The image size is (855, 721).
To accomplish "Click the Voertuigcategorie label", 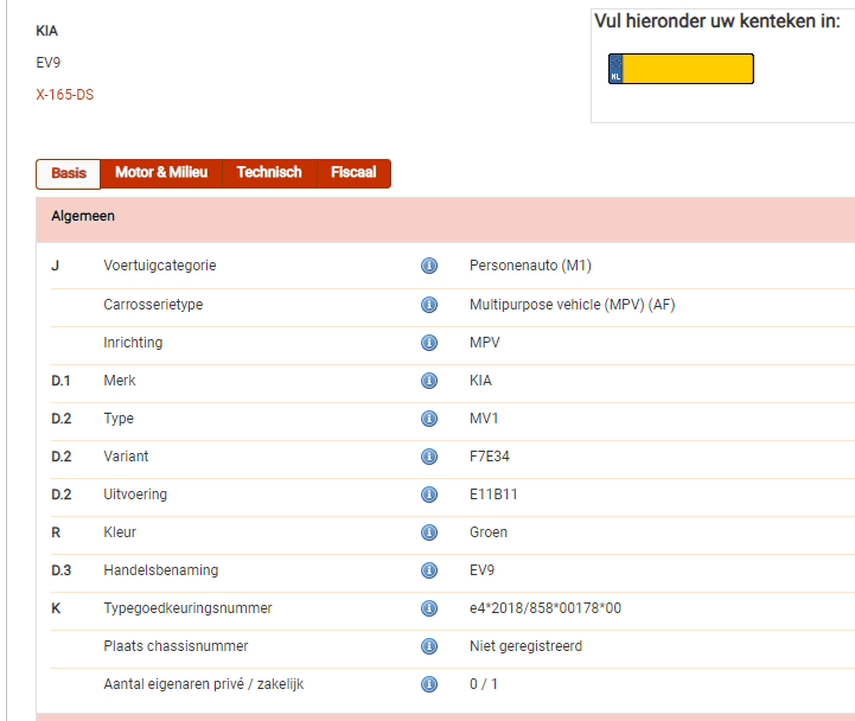I will [x=160, y=266].
